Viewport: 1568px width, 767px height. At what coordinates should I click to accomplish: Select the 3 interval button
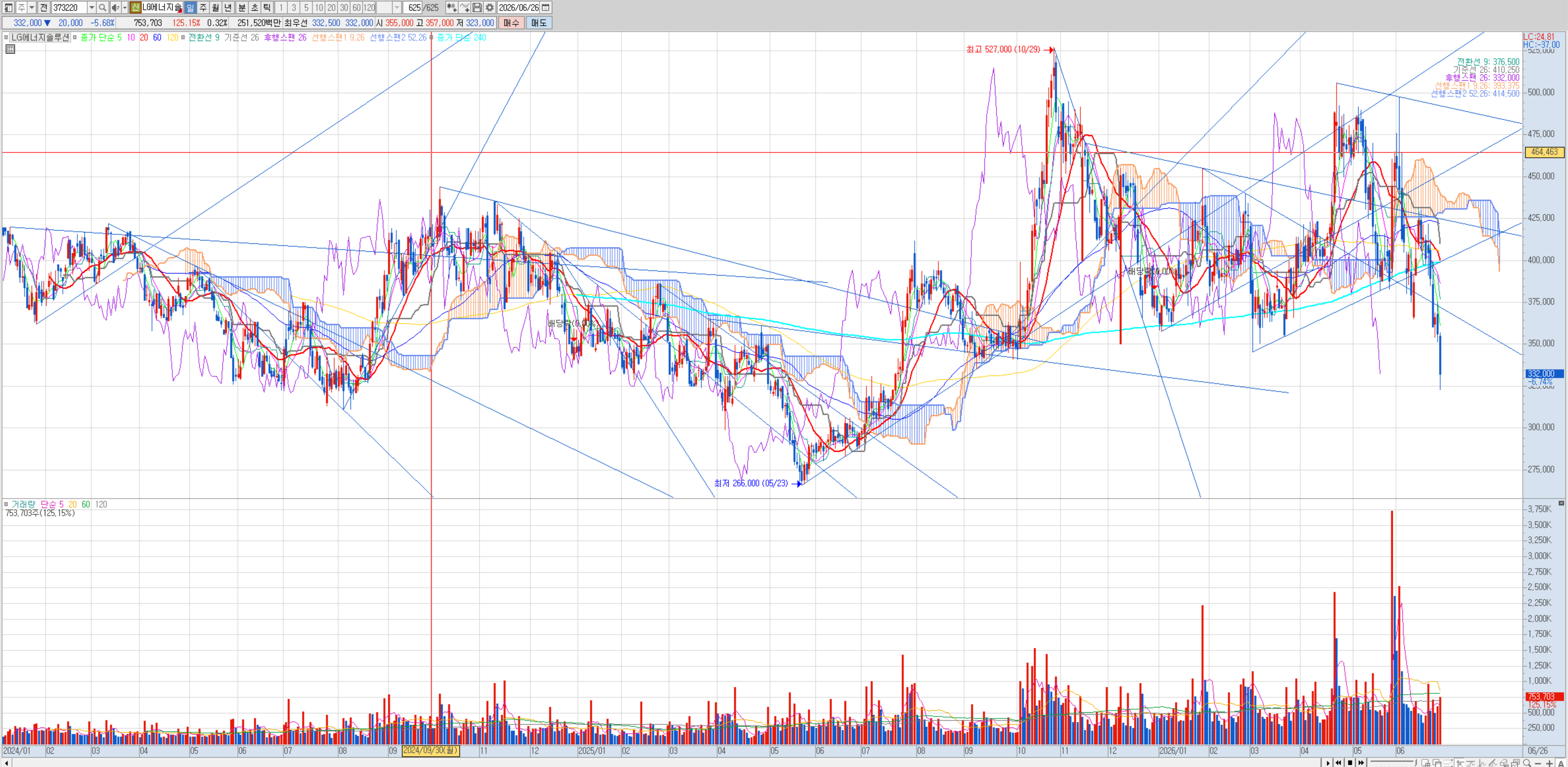coord(293,7)
